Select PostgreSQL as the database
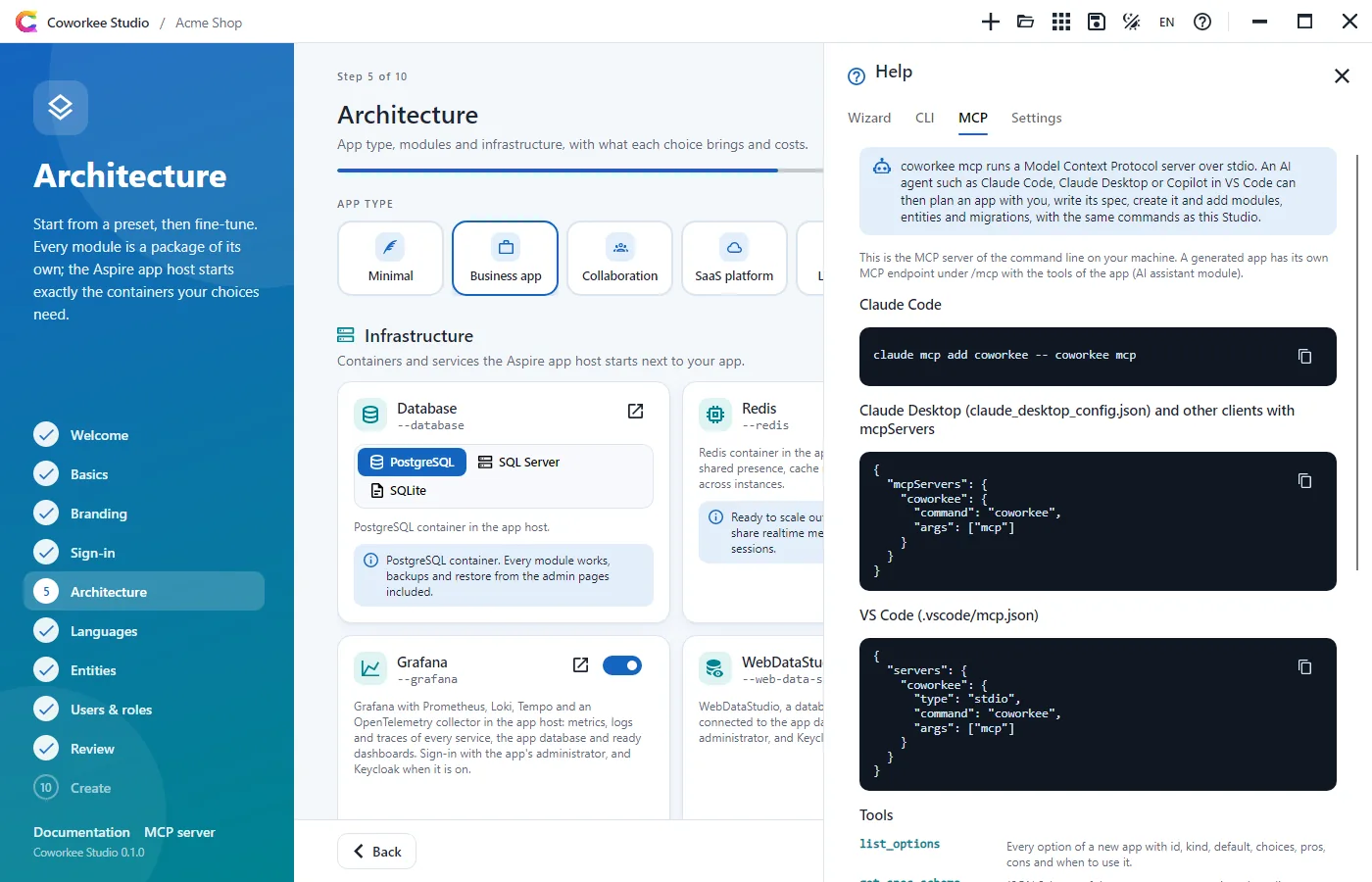Screen dimensions: 1372x882 (412, 462)
